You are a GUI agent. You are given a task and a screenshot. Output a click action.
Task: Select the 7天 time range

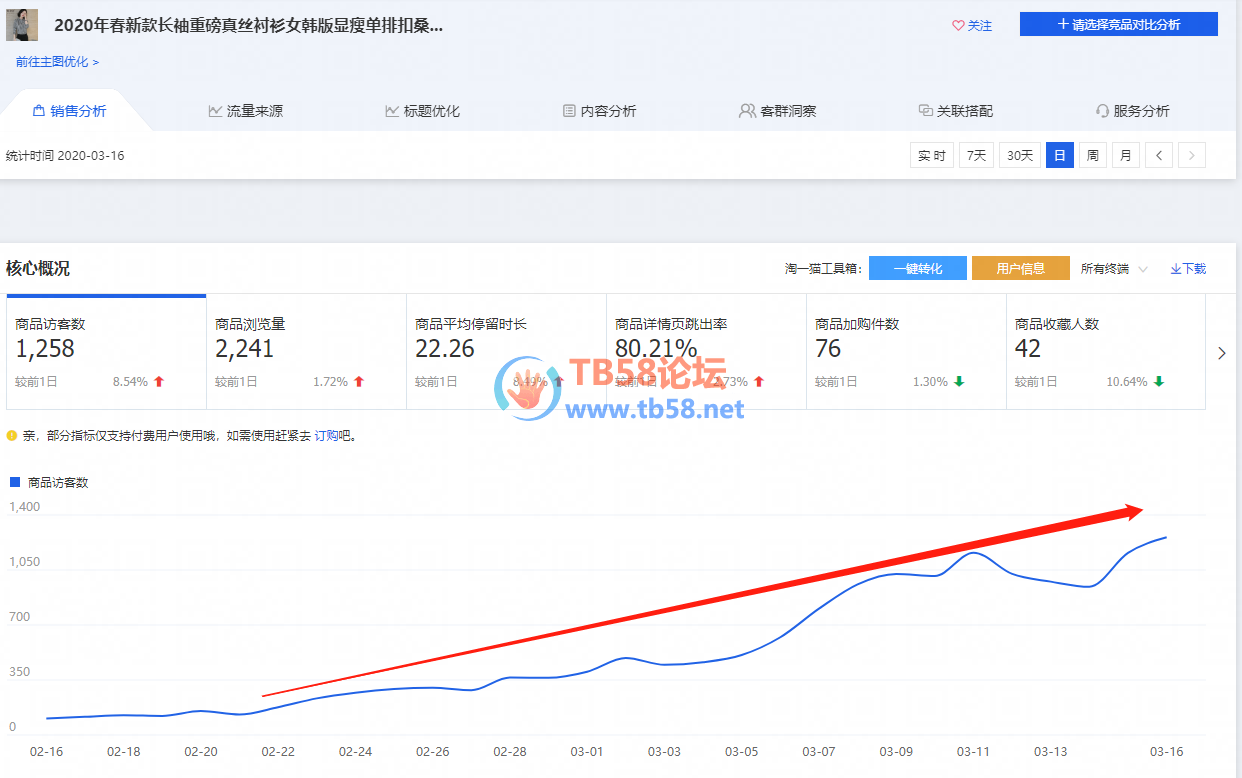click(976, 156)
